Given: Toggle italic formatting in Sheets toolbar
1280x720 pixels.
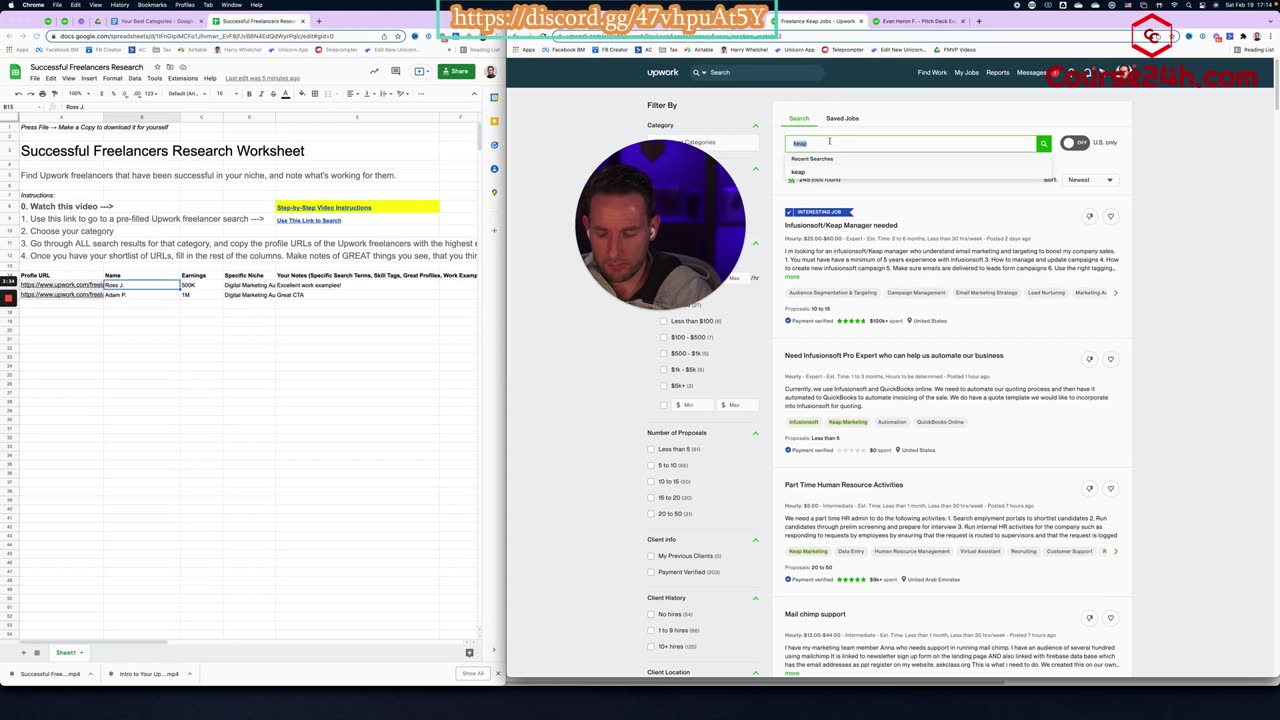Looking at the screenshot, I should coord(261,94).
